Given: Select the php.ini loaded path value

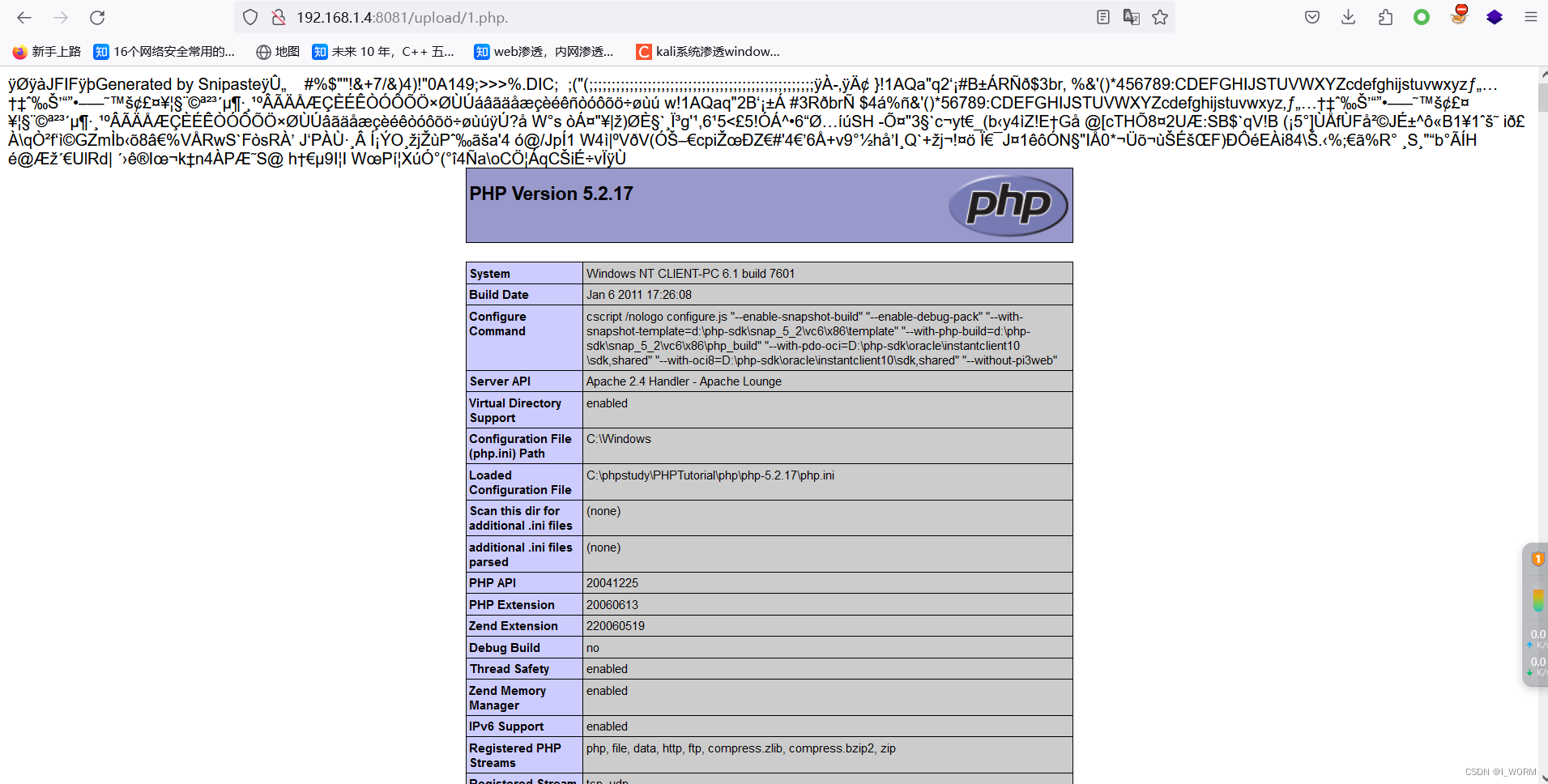Looking at the screenshot, I should point(710,475).
